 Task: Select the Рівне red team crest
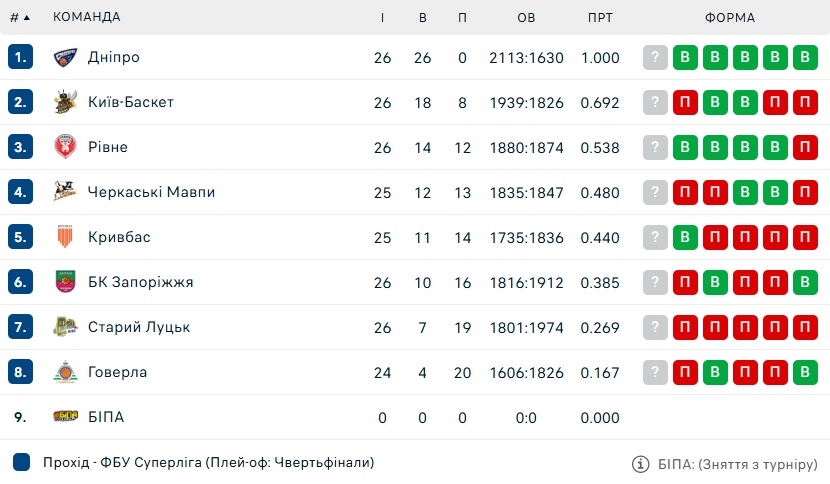coord(66,147)
